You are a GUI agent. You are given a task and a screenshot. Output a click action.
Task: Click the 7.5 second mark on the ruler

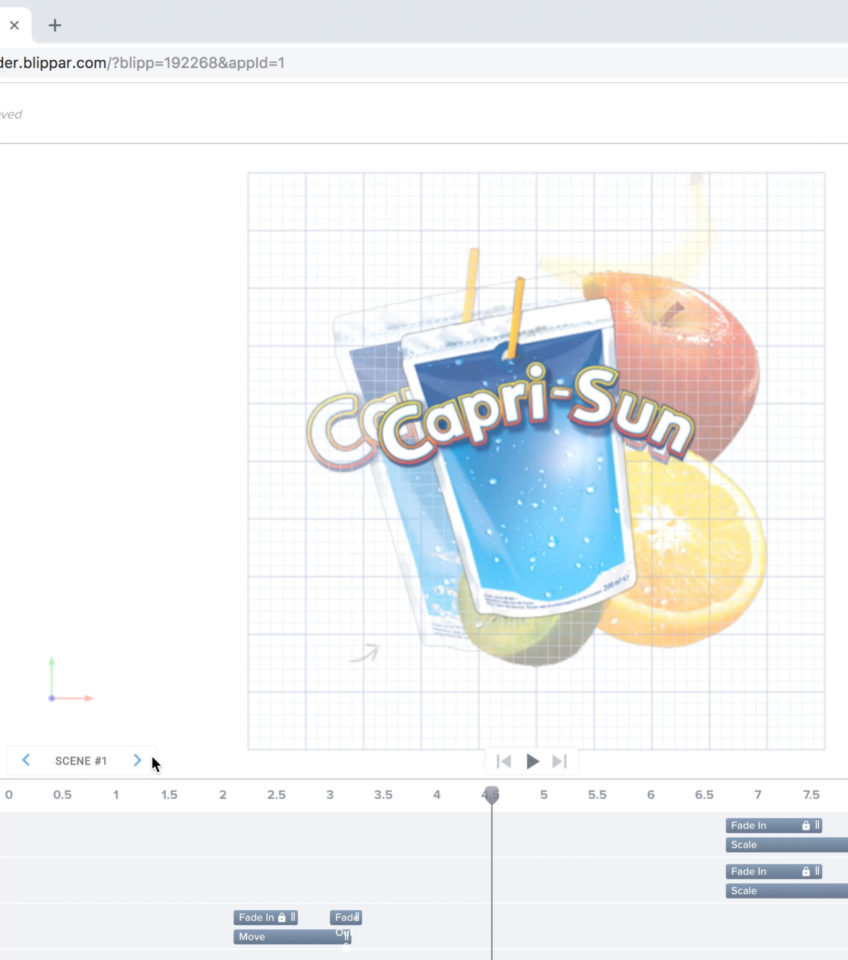coord(811,795)
